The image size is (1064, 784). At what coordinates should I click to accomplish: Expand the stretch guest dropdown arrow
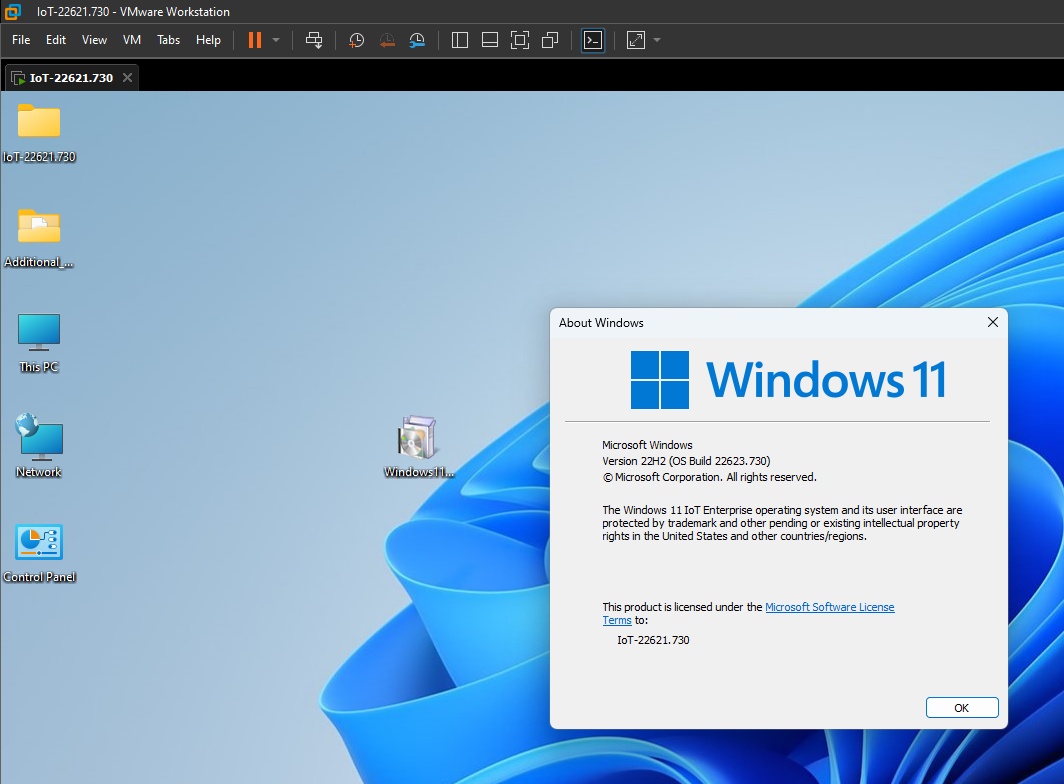pyautogui.click(x=657, y=40)
